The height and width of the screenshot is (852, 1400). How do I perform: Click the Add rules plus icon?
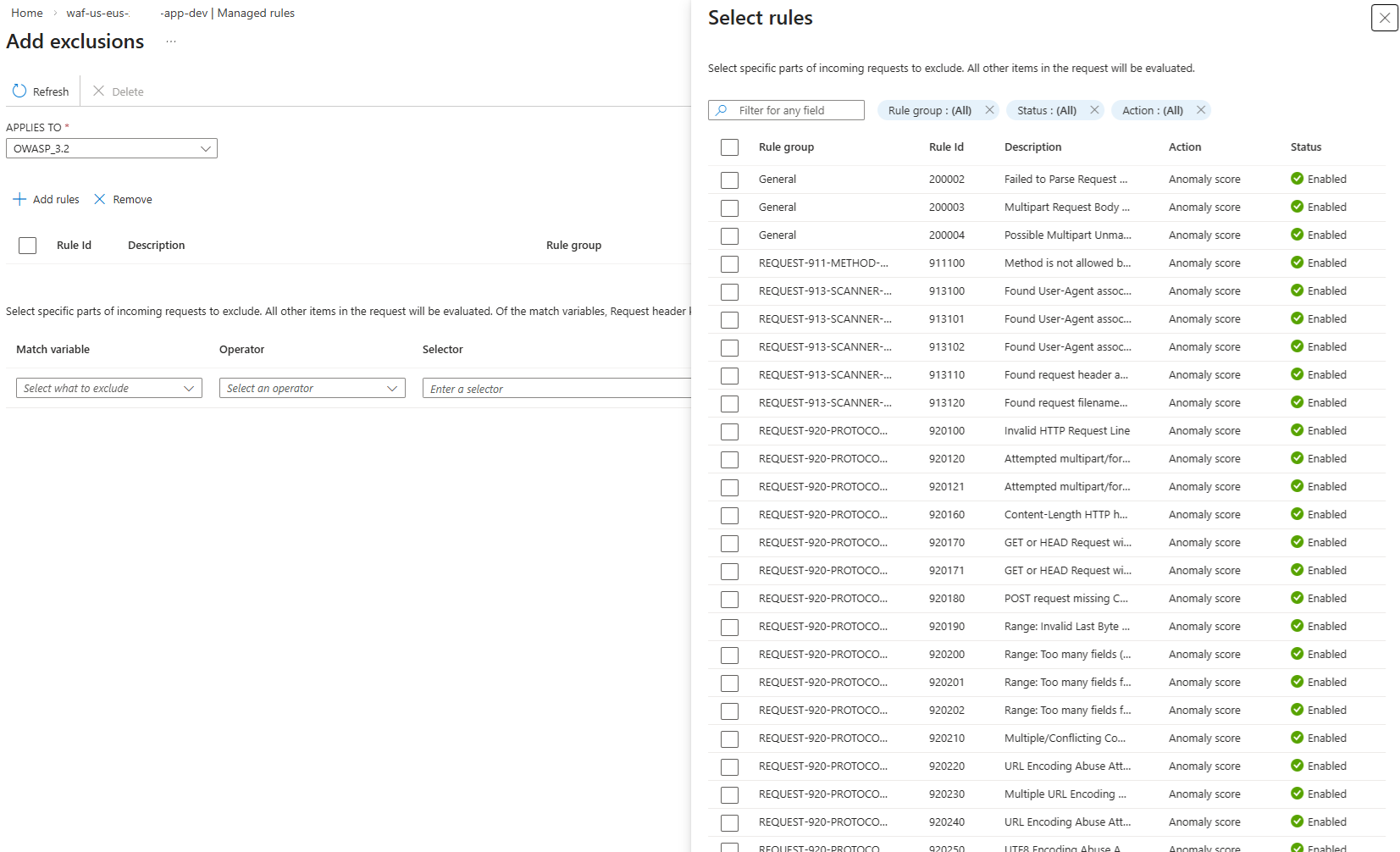[19, 200]
